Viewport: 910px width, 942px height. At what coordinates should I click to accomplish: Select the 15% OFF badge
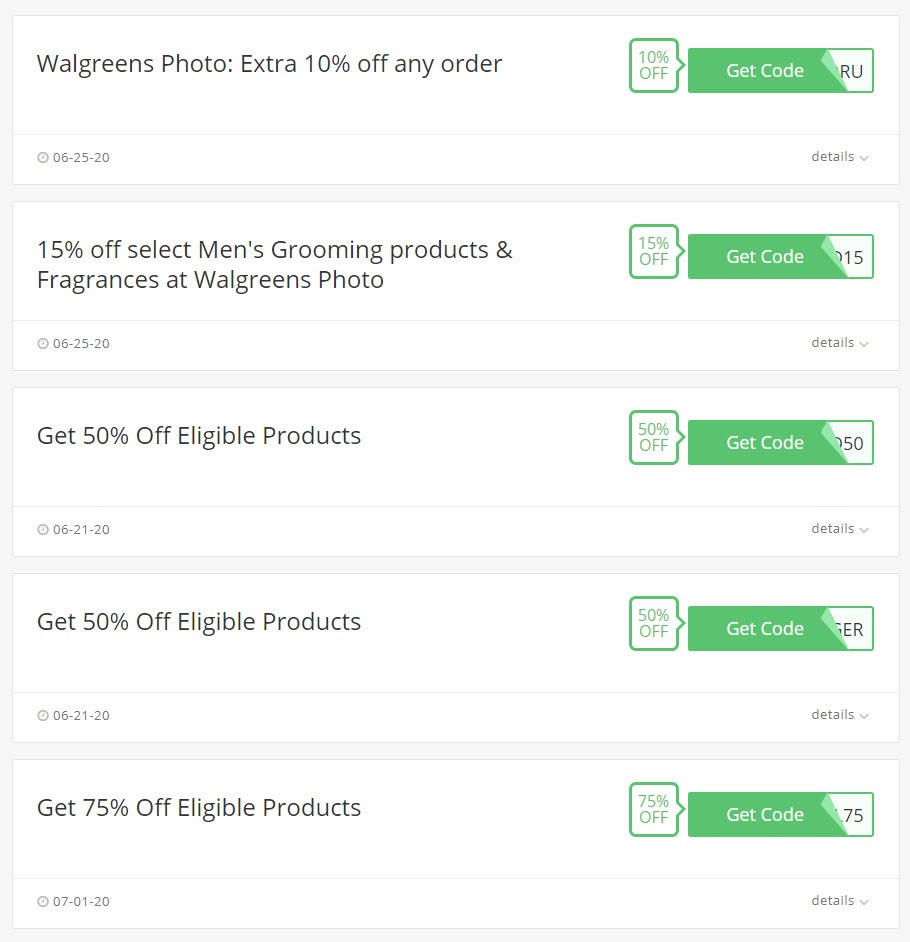coord(653,252)
